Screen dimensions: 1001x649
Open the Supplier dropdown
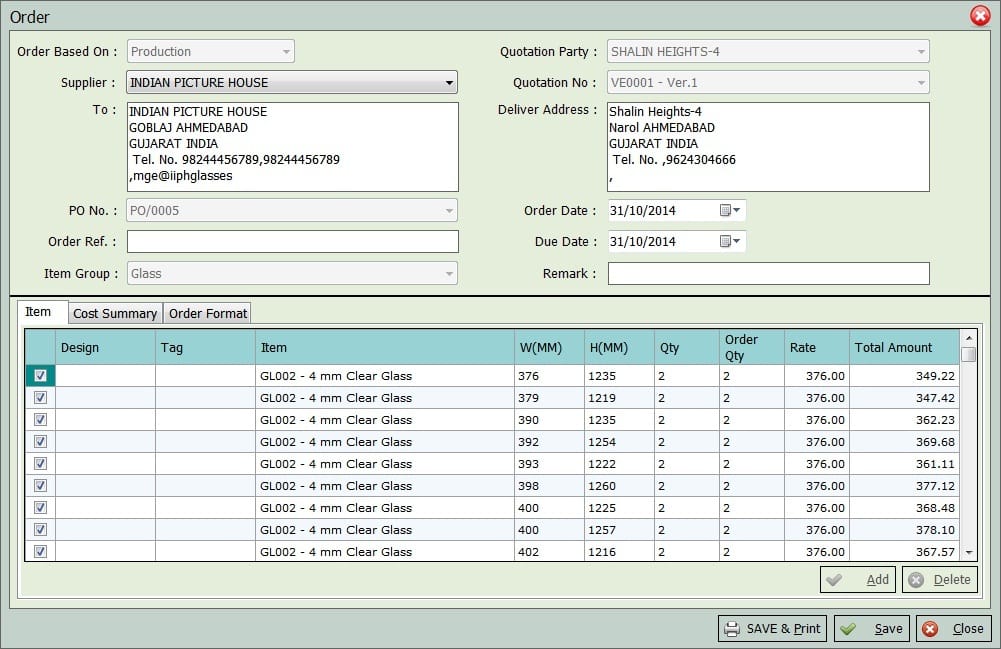pyautogui.click(x=449, y=81)
